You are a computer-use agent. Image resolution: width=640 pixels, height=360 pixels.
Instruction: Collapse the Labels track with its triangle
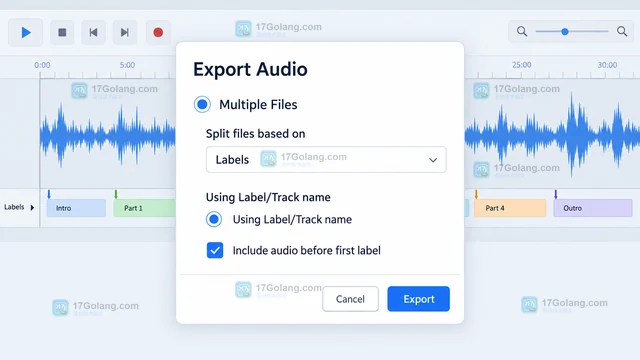32,207
